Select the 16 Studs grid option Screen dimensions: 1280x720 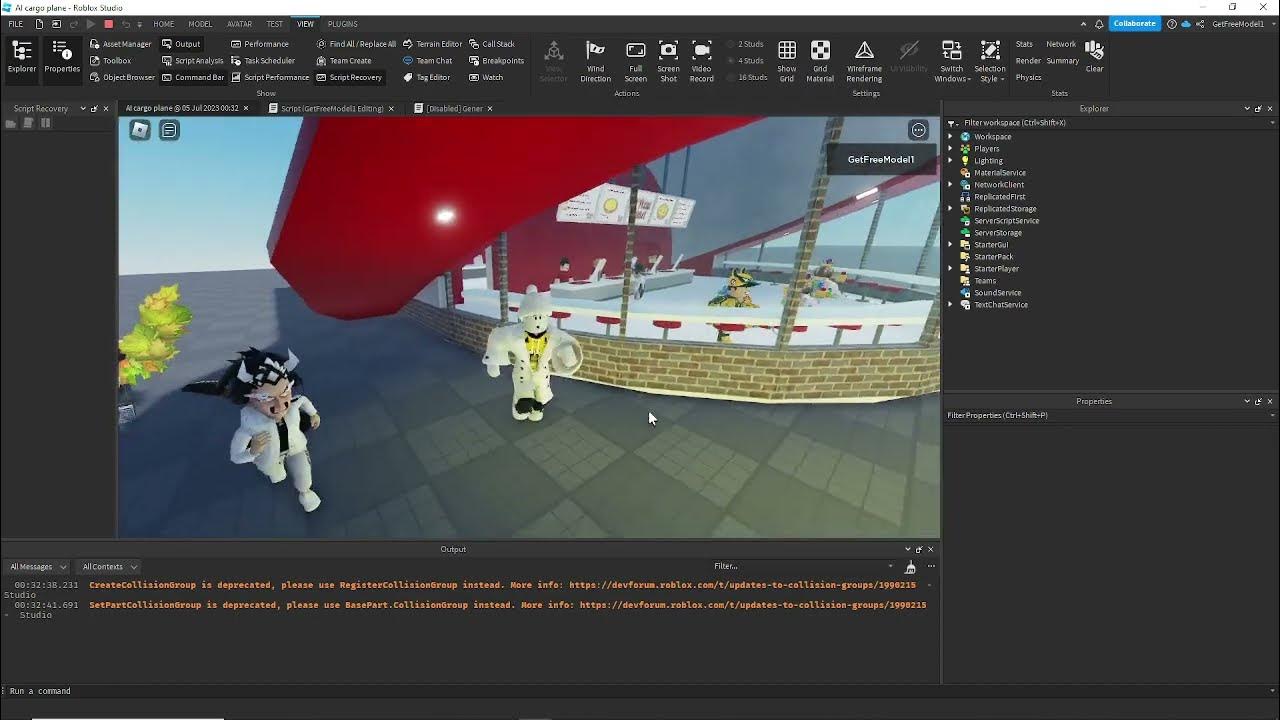click(x=747, y=77)
